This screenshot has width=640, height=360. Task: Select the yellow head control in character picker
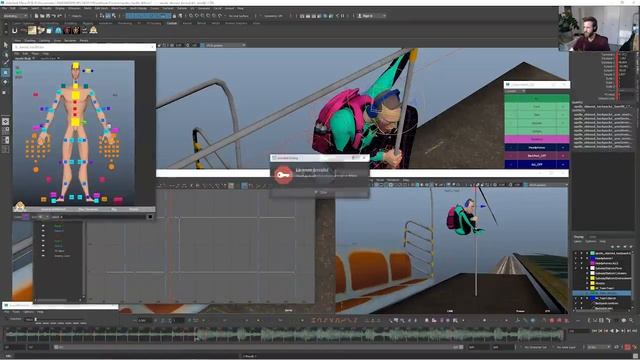[76, 65]
